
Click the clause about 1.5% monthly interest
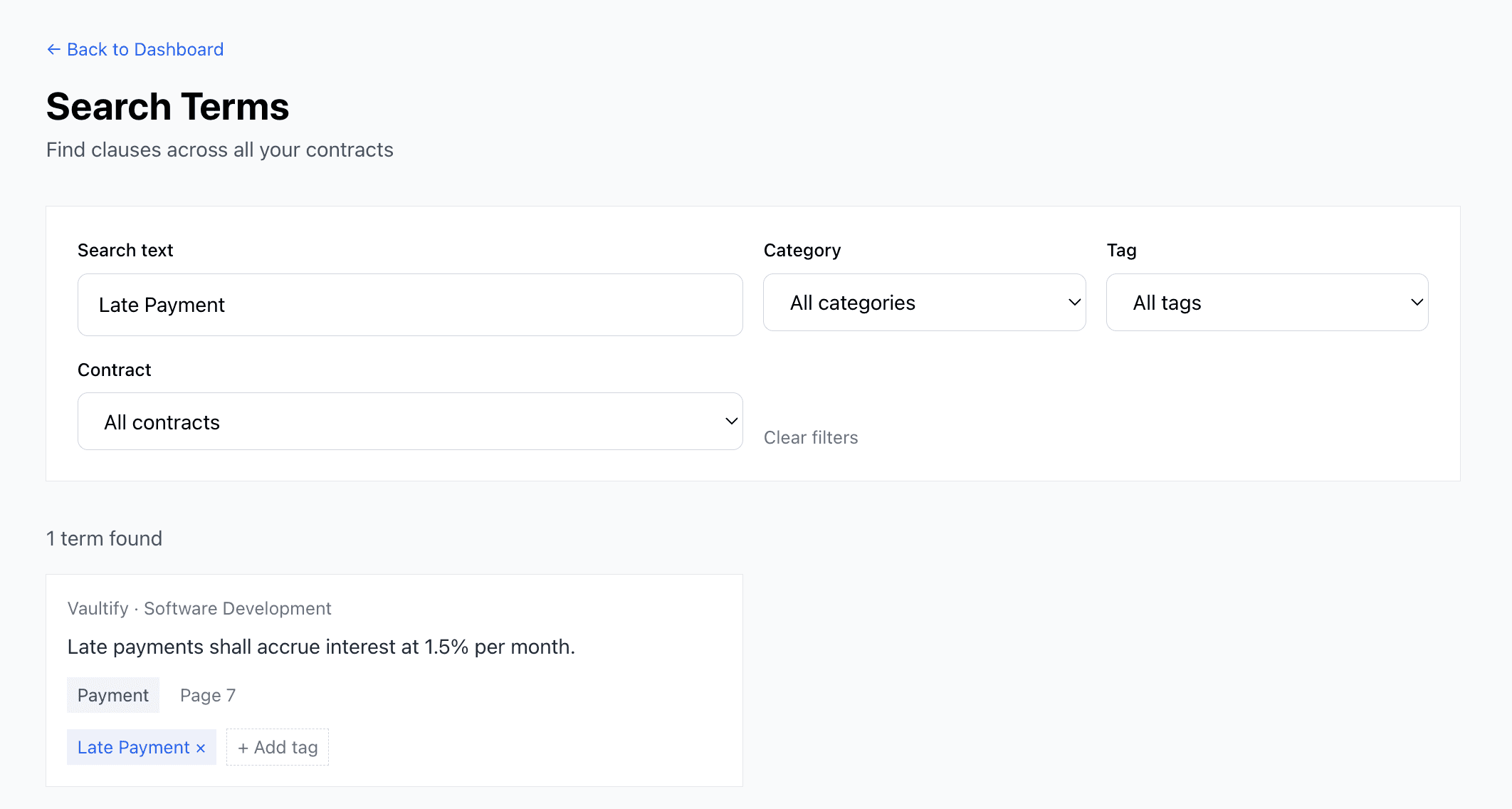coord(321,647)
